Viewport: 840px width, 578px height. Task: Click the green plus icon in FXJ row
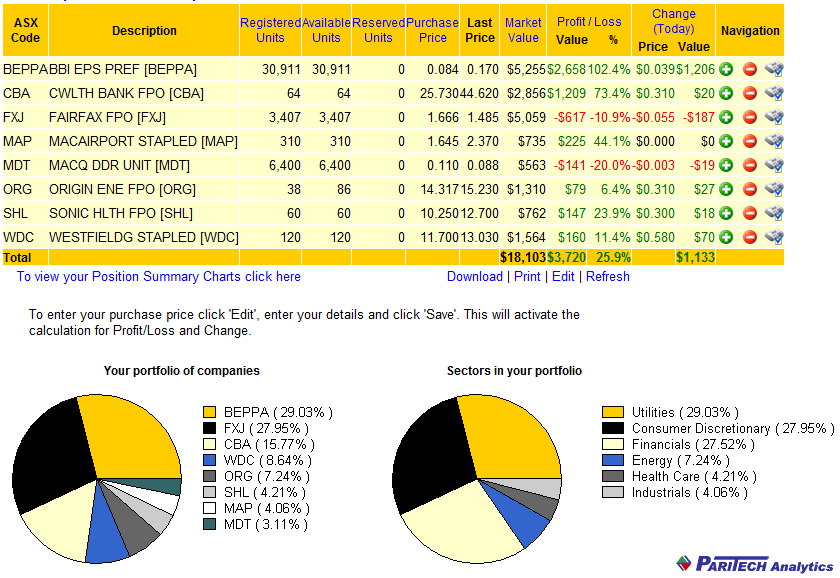pyautogui.click(x=726, y=117)
